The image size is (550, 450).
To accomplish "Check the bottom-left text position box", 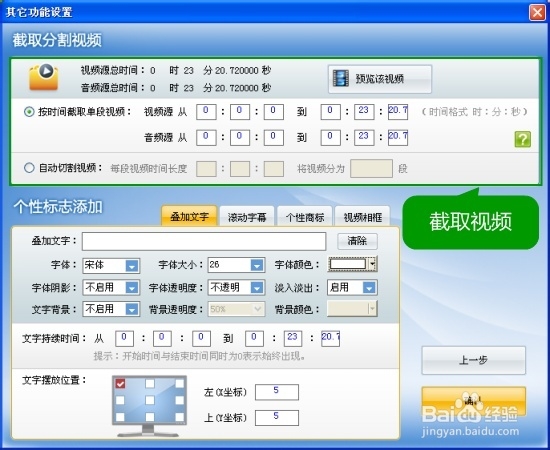I will point(120,417).
